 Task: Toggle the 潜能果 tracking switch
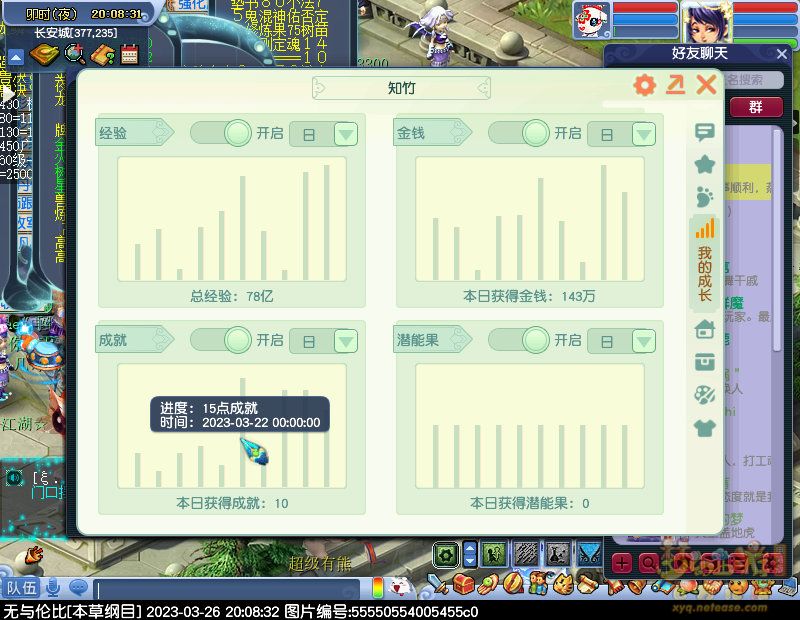click(x=519, y=340)
